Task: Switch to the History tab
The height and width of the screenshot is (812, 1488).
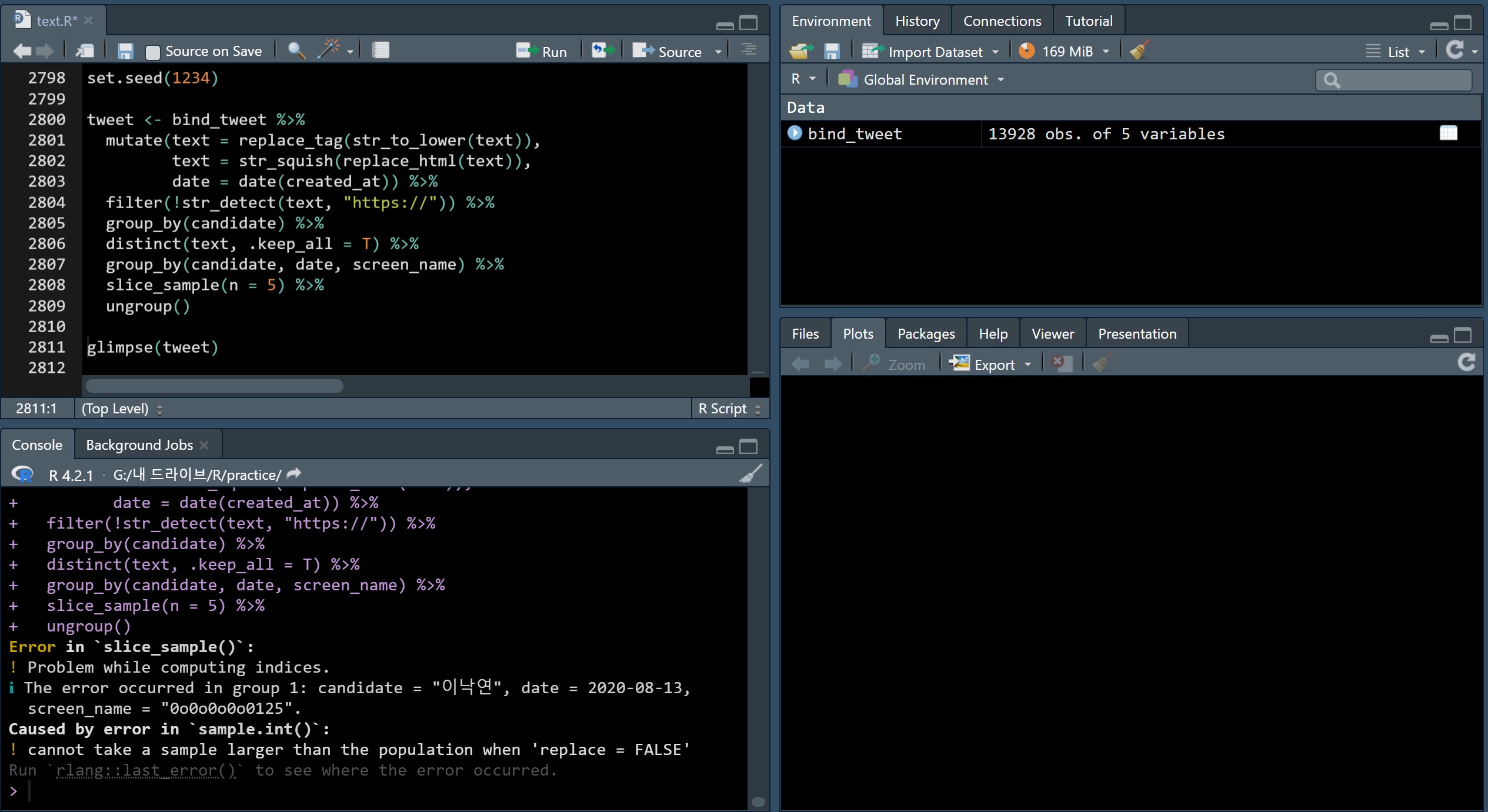Action: click(917, 21)
